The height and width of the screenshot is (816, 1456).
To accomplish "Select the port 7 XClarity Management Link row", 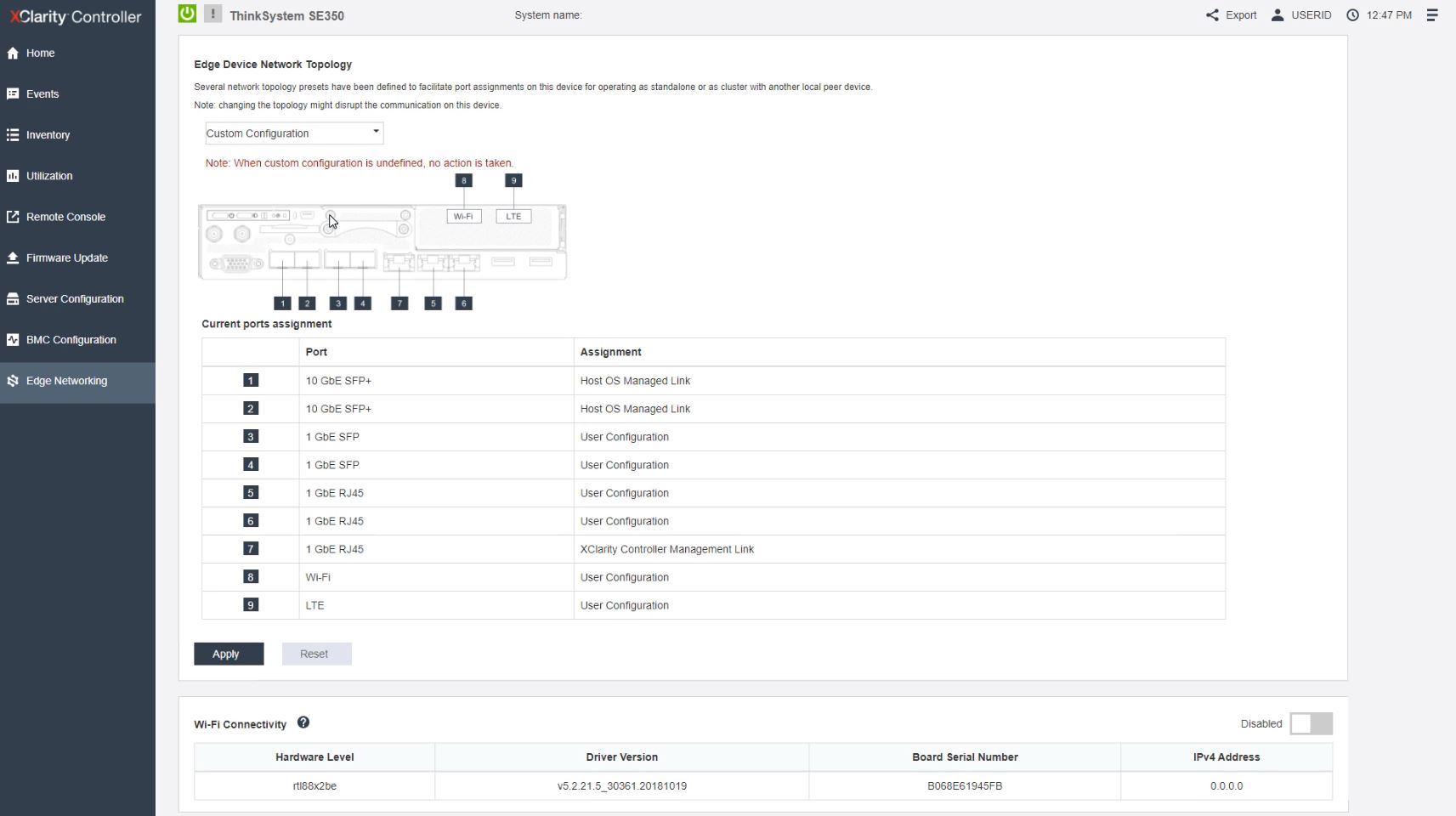I will [x=666, y=549].
